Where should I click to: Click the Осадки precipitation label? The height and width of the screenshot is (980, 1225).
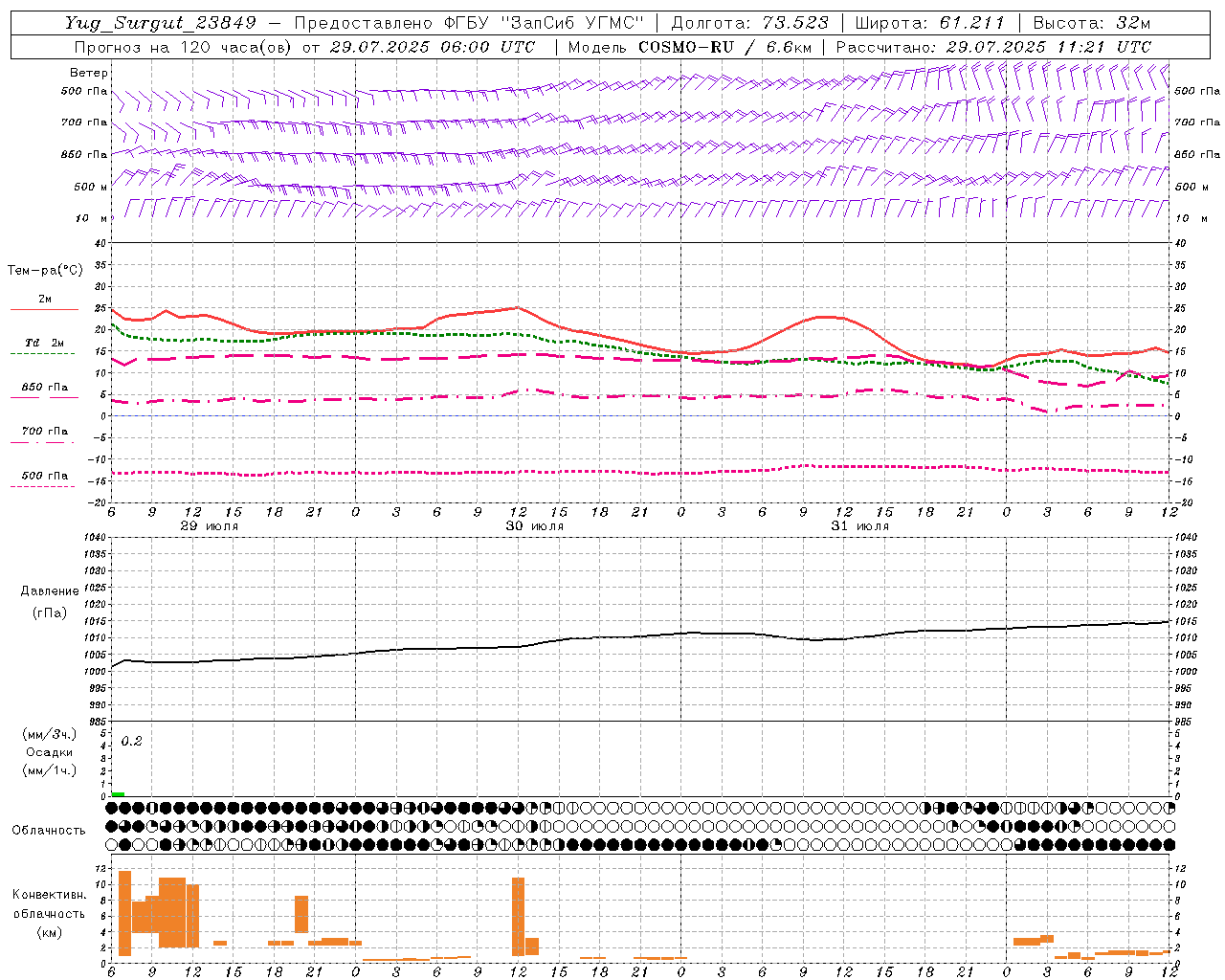click(50, 752)
